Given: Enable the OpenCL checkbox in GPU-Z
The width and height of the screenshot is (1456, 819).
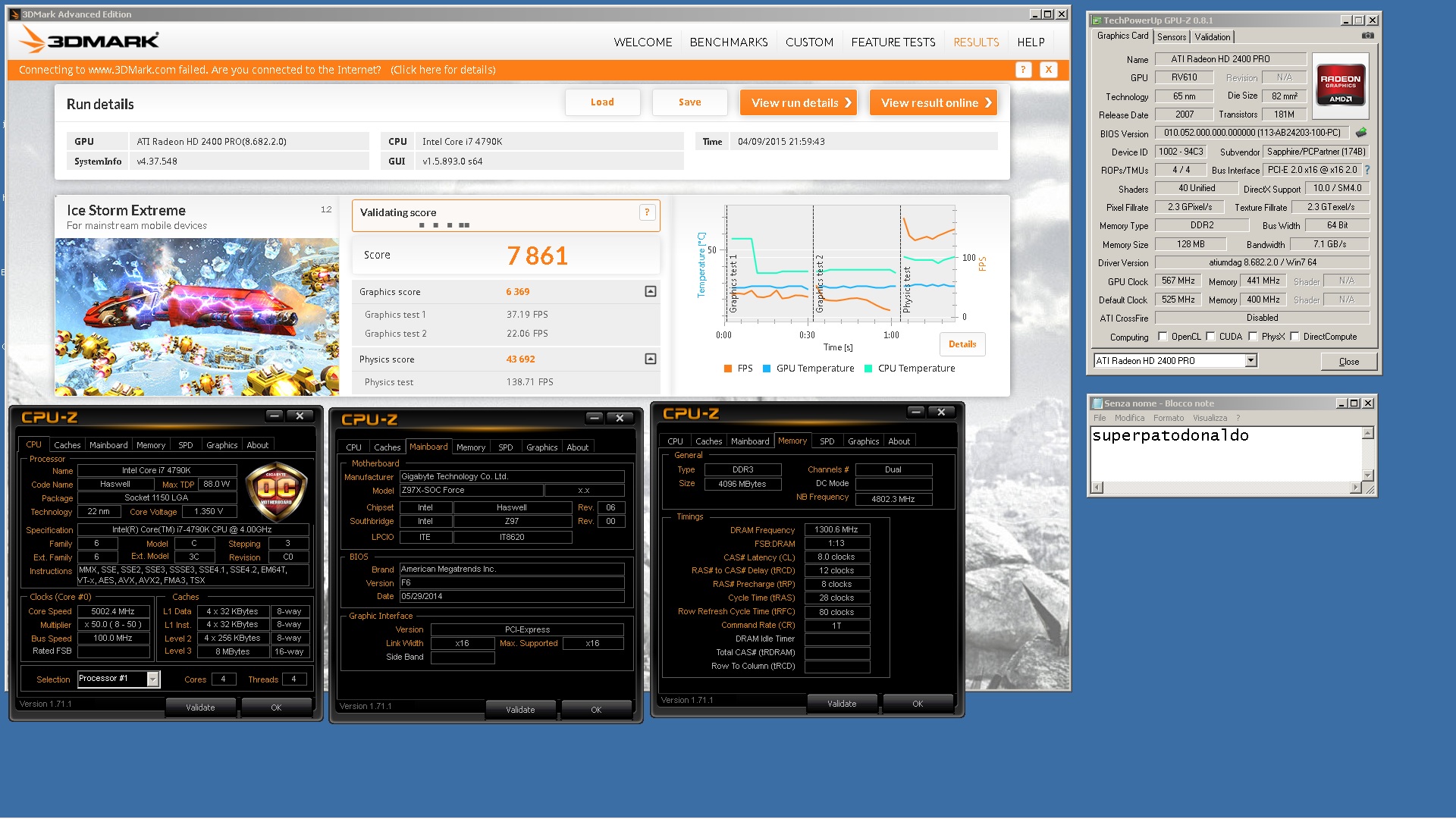Looking at the screenshot, I should point(1163,337).
